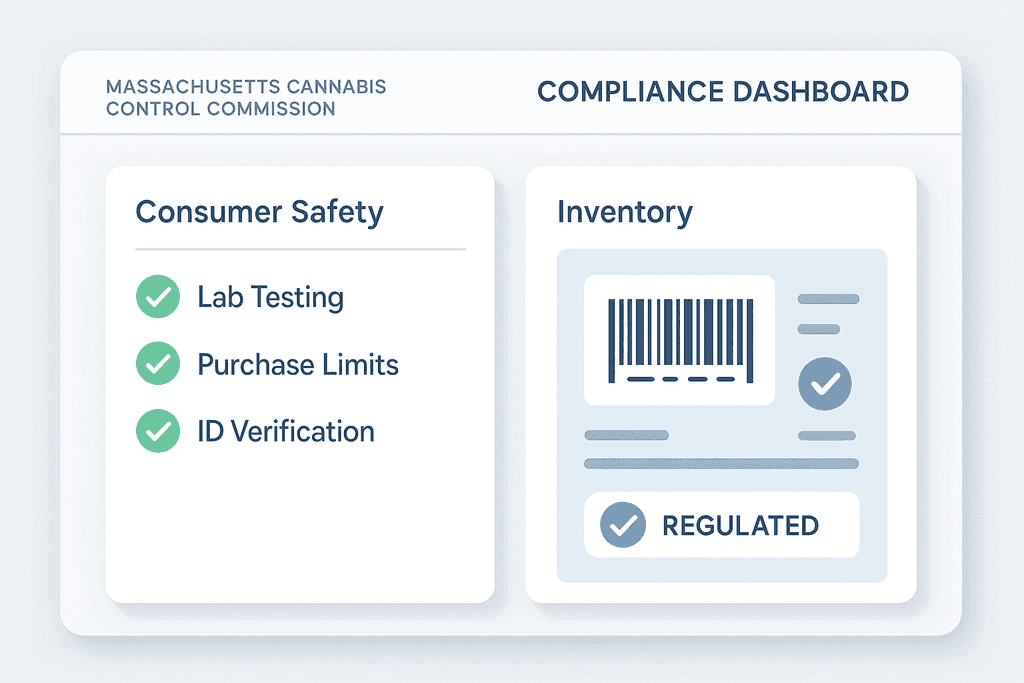Select the Purchase Limits label

click(298, 364)
